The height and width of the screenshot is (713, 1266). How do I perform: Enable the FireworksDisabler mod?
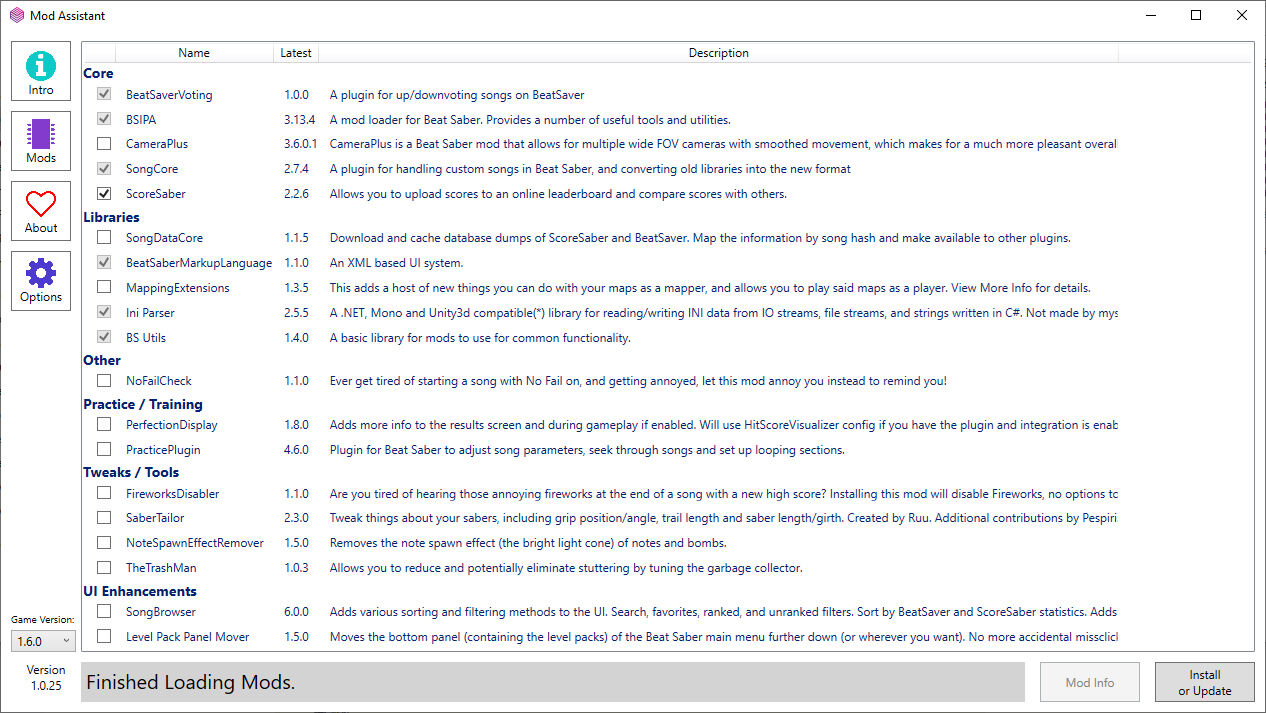[x=104, y=493]
